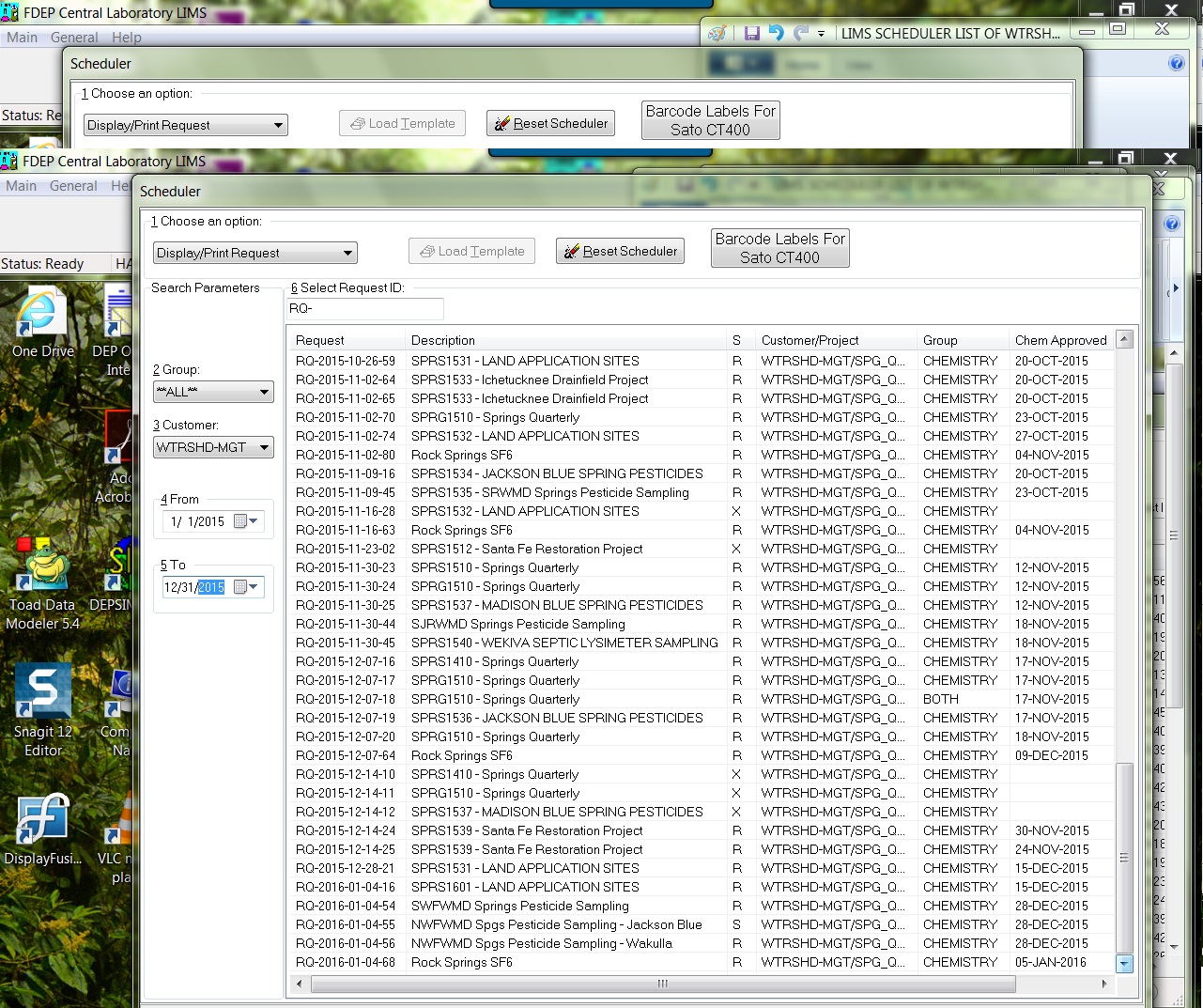Viewport: 1203px width, 1008px height.
Task: Click in the Select Request ID field
Action: tap(364, 308)
